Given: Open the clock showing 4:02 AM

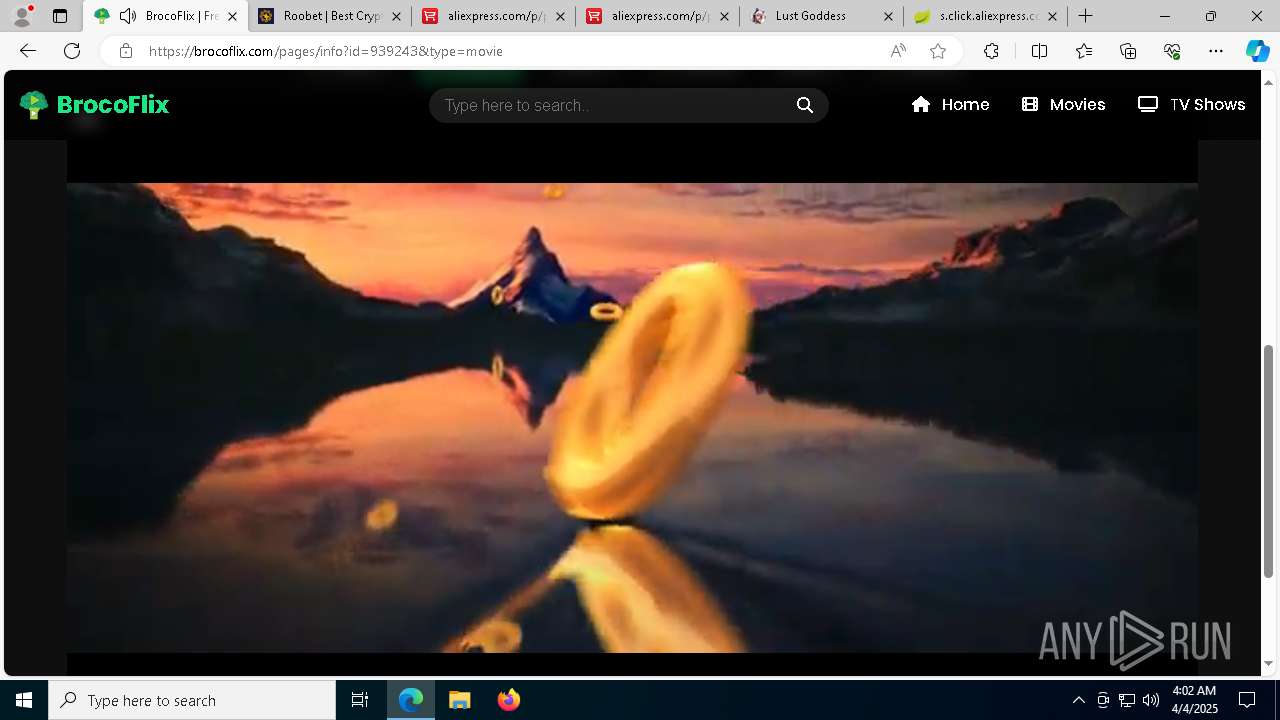Looking at the screenshot, I should (x=1193, y=700).
